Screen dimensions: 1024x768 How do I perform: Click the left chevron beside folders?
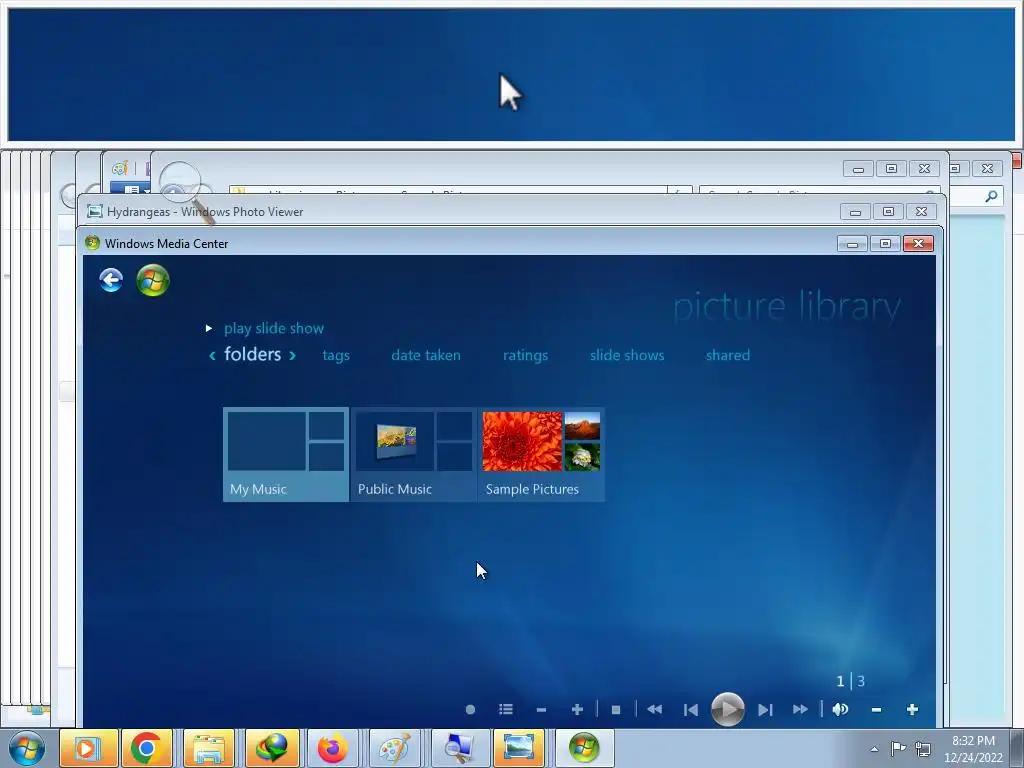[x=212, y=356]
